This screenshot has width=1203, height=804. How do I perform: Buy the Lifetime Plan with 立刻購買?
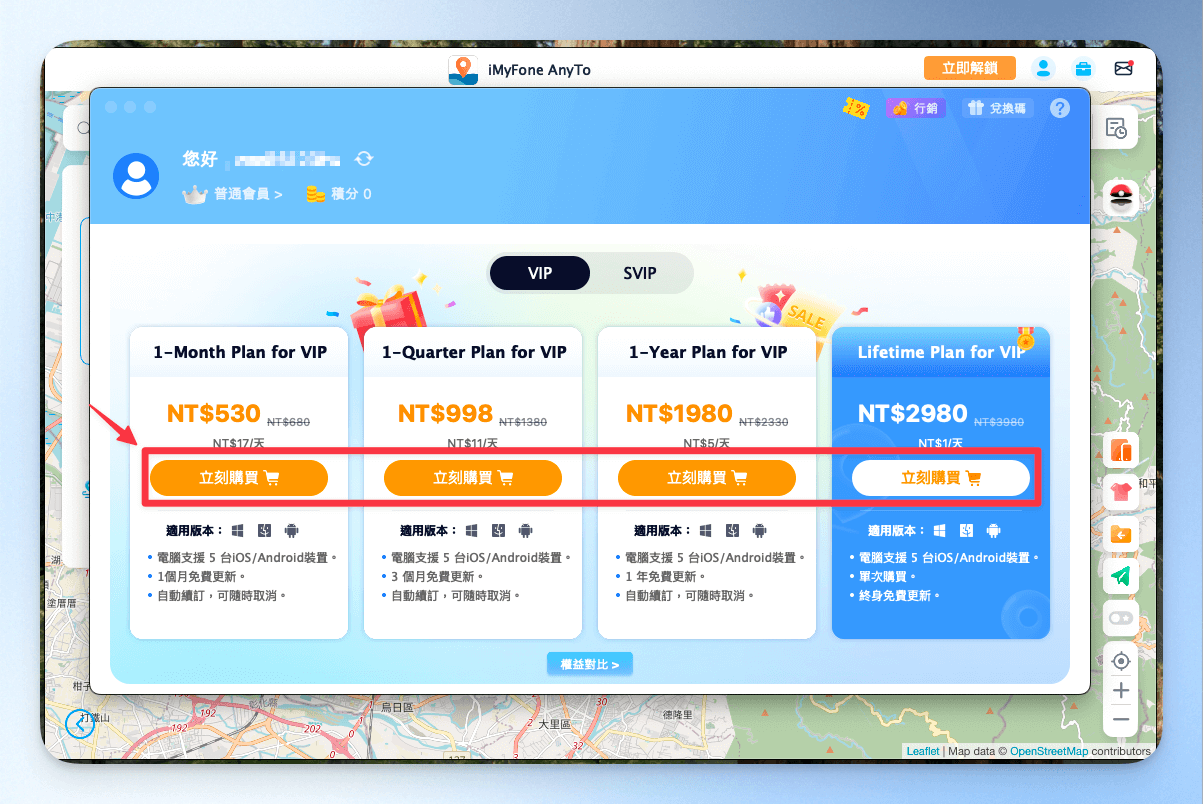941,478
